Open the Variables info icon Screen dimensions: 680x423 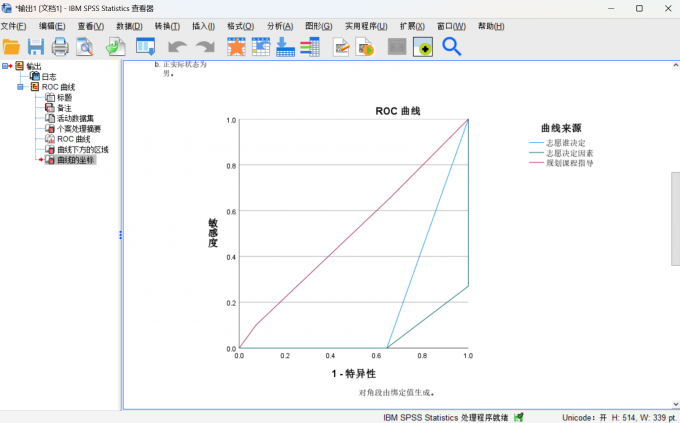pos(310,47)
